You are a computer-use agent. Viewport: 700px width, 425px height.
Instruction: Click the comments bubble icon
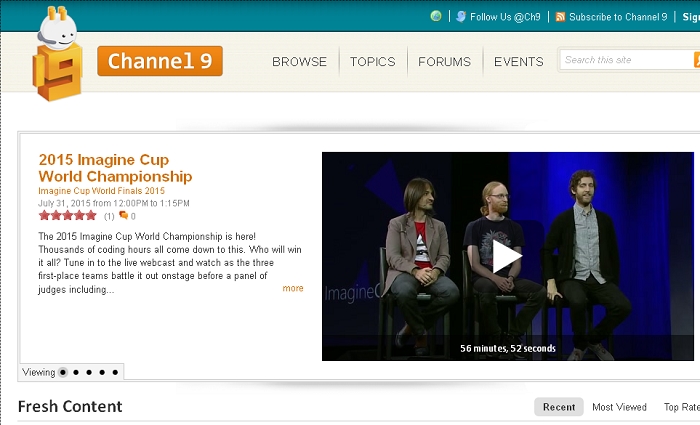pos(124,216)
